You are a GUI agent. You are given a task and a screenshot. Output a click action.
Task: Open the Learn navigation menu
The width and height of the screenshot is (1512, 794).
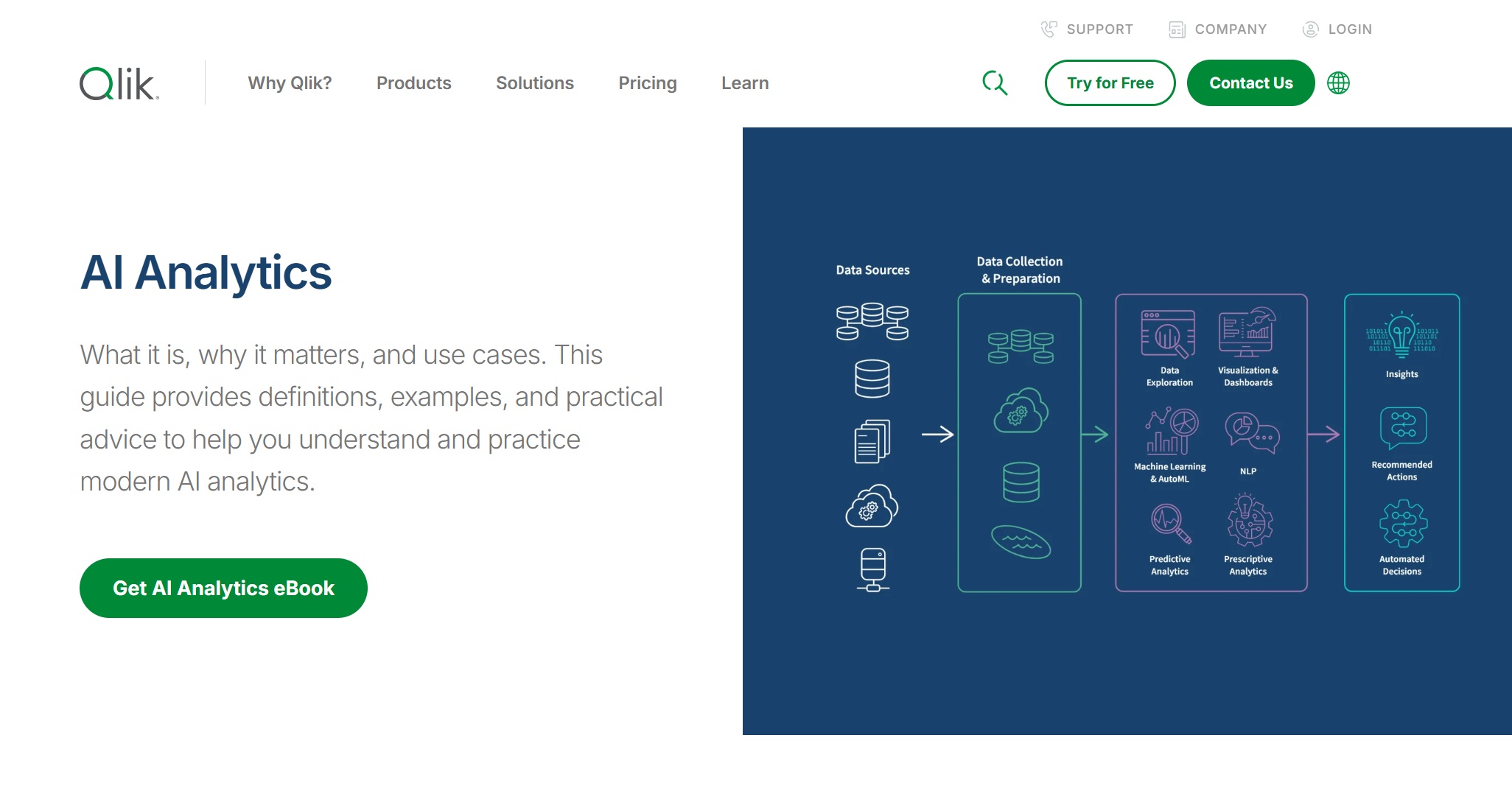pos(744,82)
